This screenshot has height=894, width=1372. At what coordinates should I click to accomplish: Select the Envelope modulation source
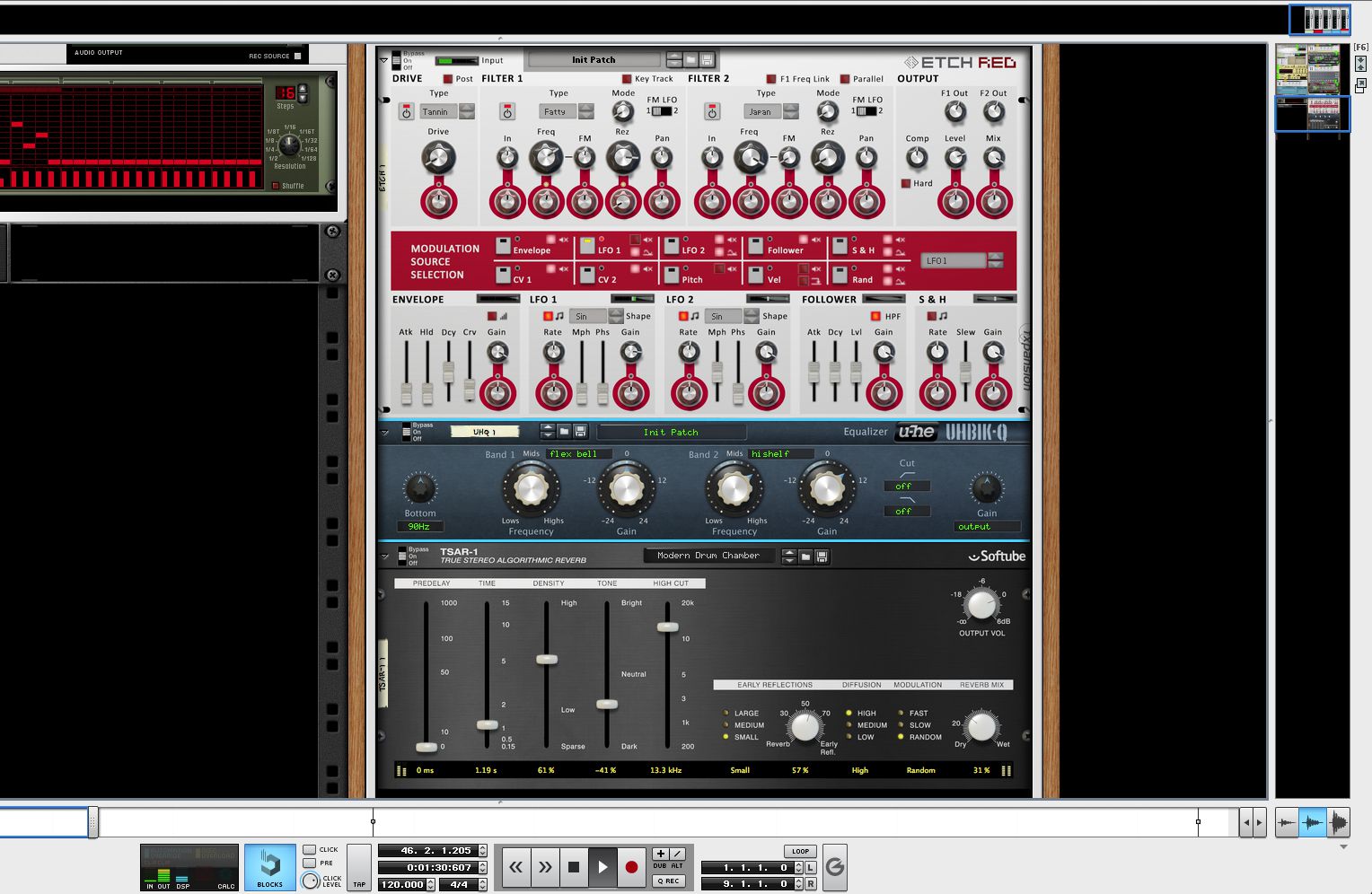(504, 245)
